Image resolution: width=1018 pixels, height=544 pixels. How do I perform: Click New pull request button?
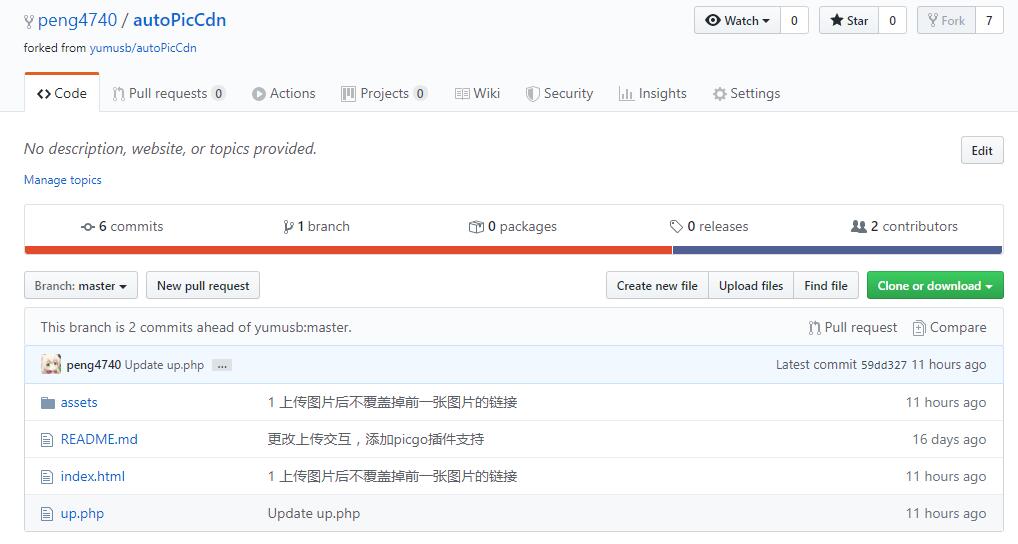[x=203, y=286]
